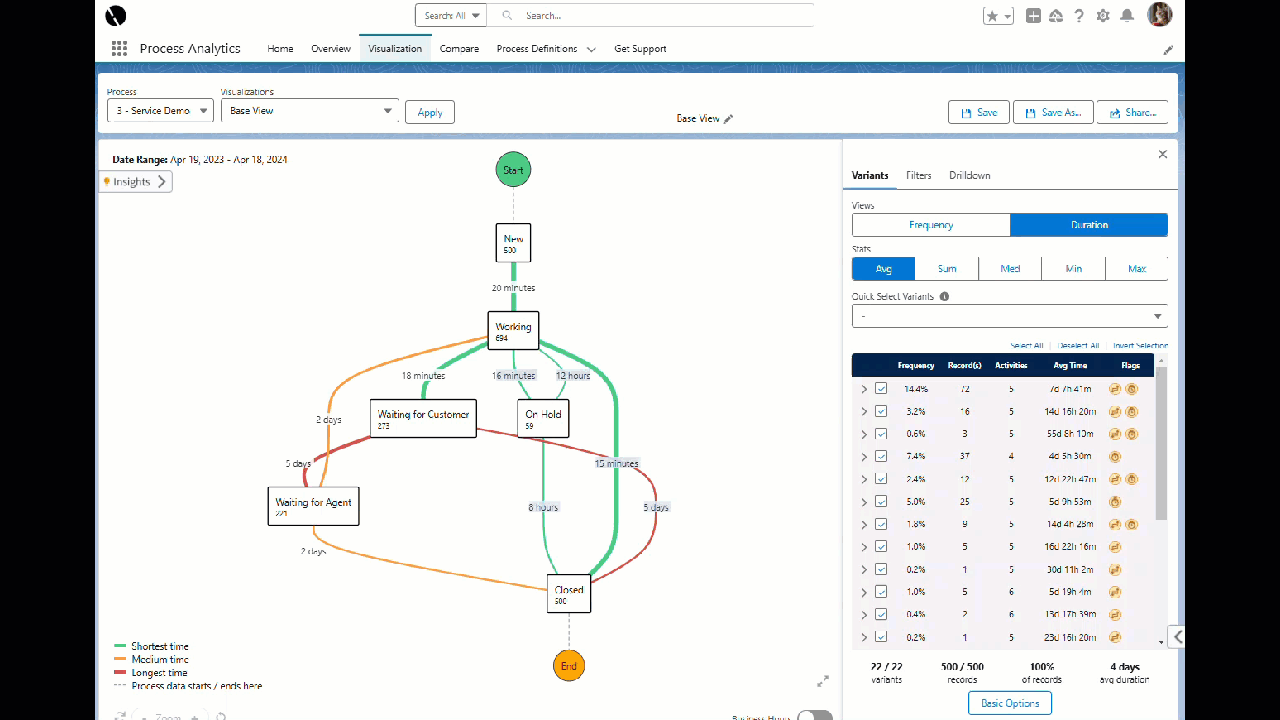
Task: Open global actions plus icon
Action: 1034,16
